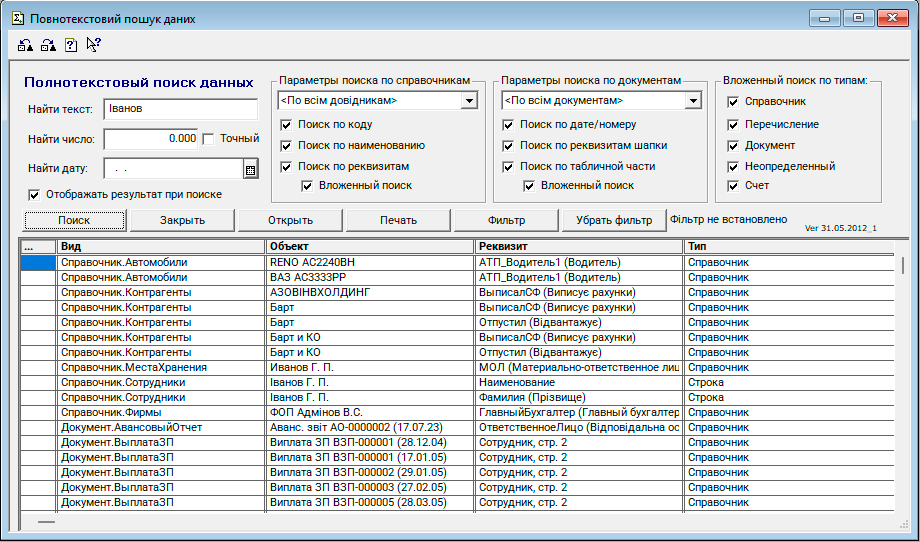Image resolution: width=920 pixels, height=542 pixels.
Task: Disable Поиск по табличной части checkbox
Action: click(x=509, y=166)
